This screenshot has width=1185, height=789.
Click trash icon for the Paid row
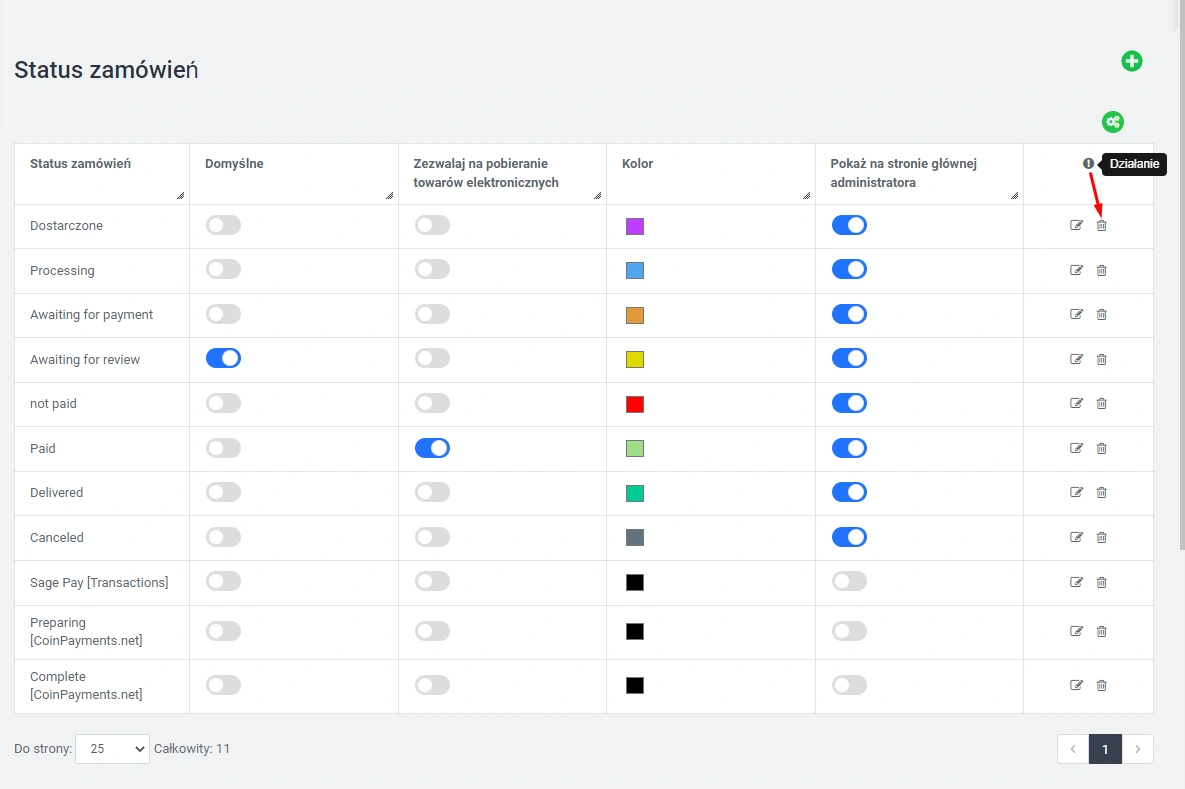[1101, 448]
